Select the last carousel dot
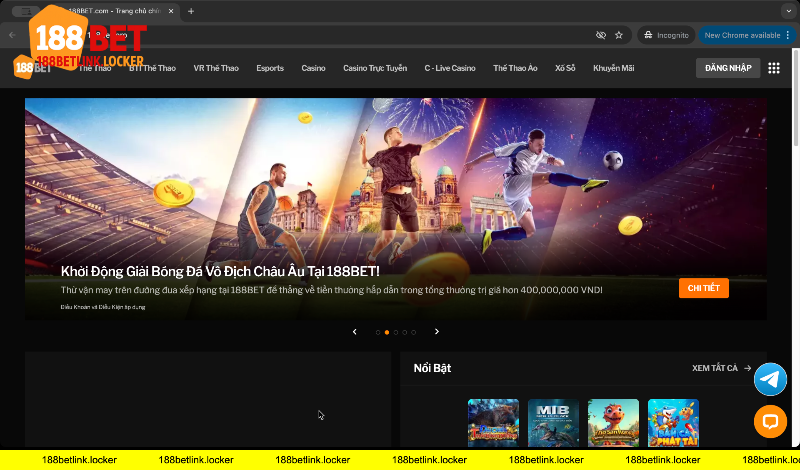Image resolution: width=800 pixels, height=470 pixels. pyautogui.click(x=414, y=331)
